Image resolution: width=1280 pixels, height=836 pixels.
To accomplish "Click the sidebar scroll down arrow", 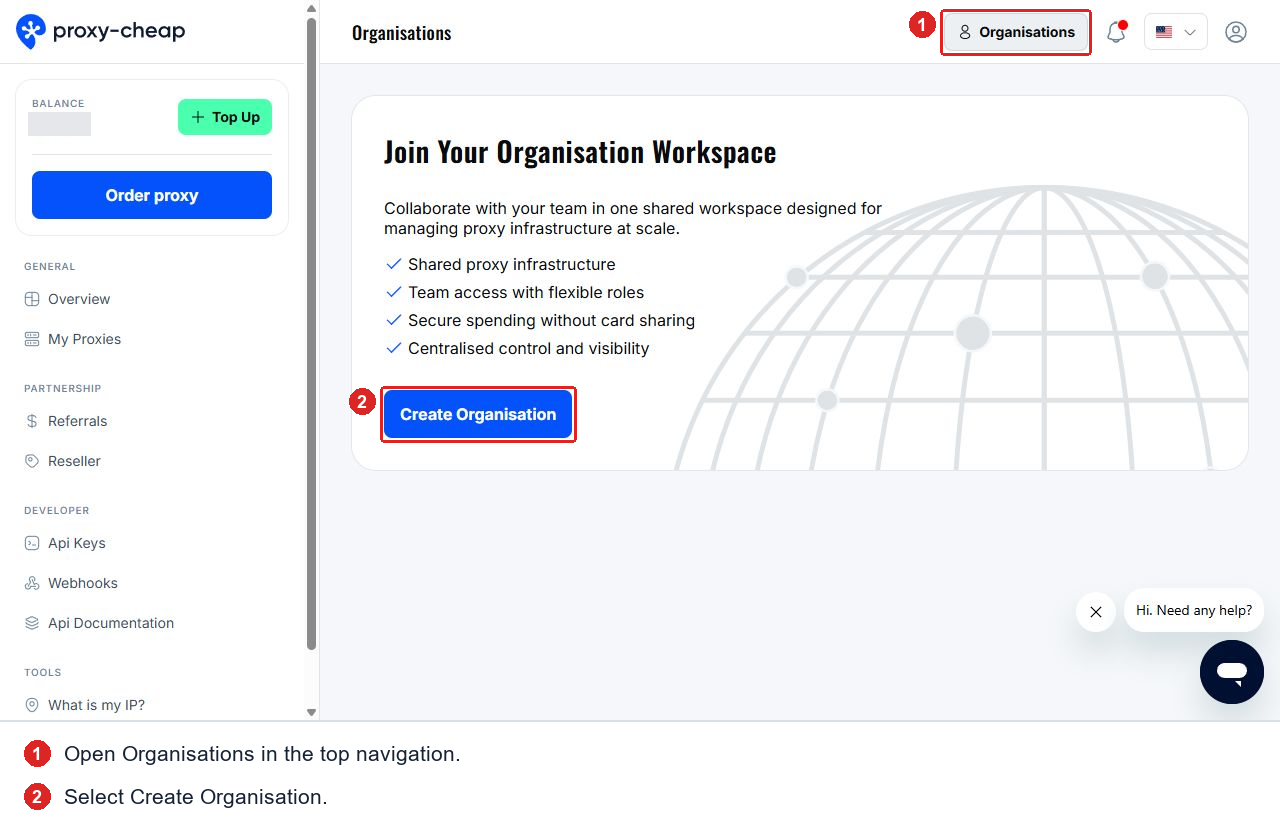I will click(311, 712).
